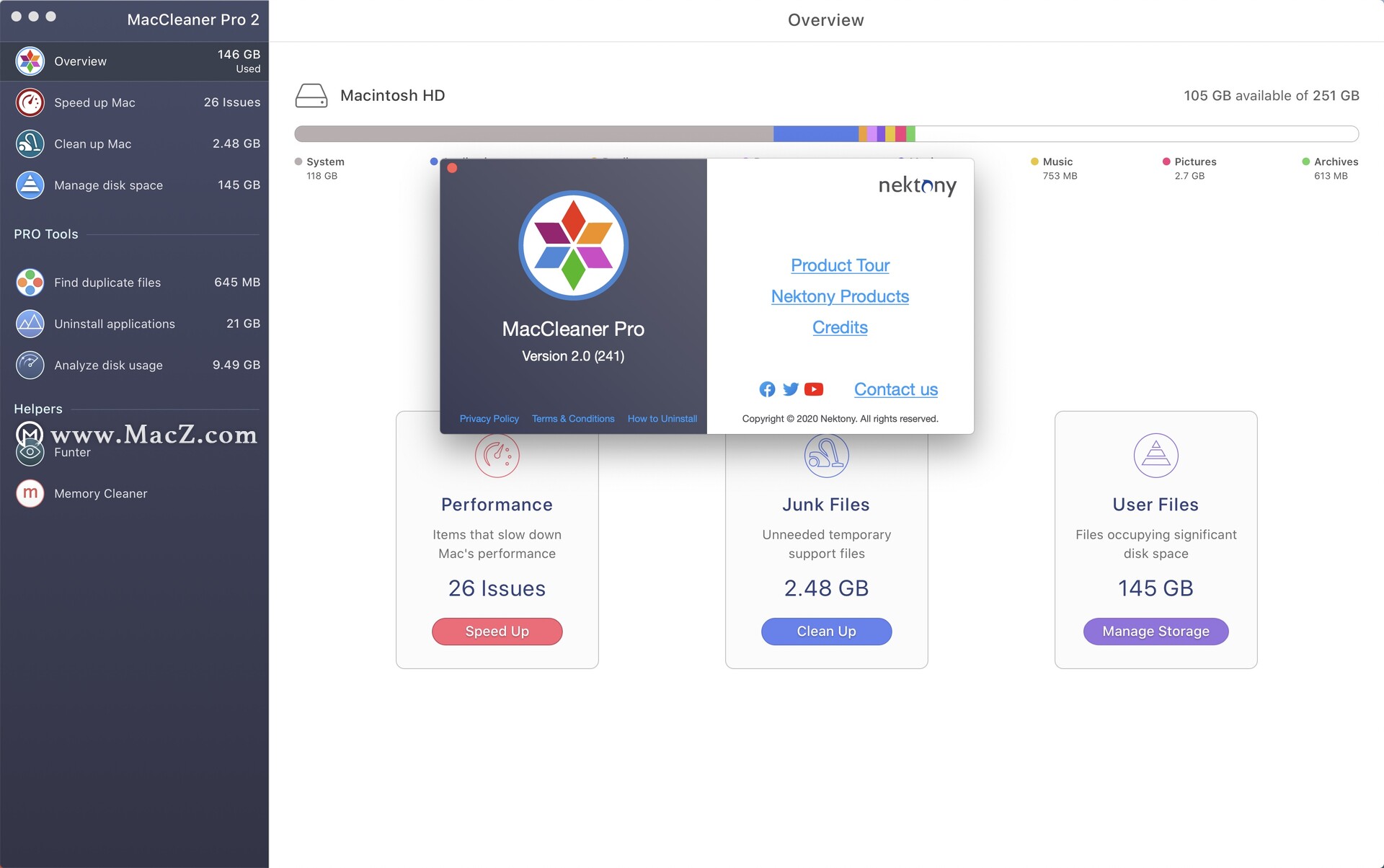Click the Junk Files card title
The image size is (1384, 868).
pyautogui.click(x=826, y=505)
